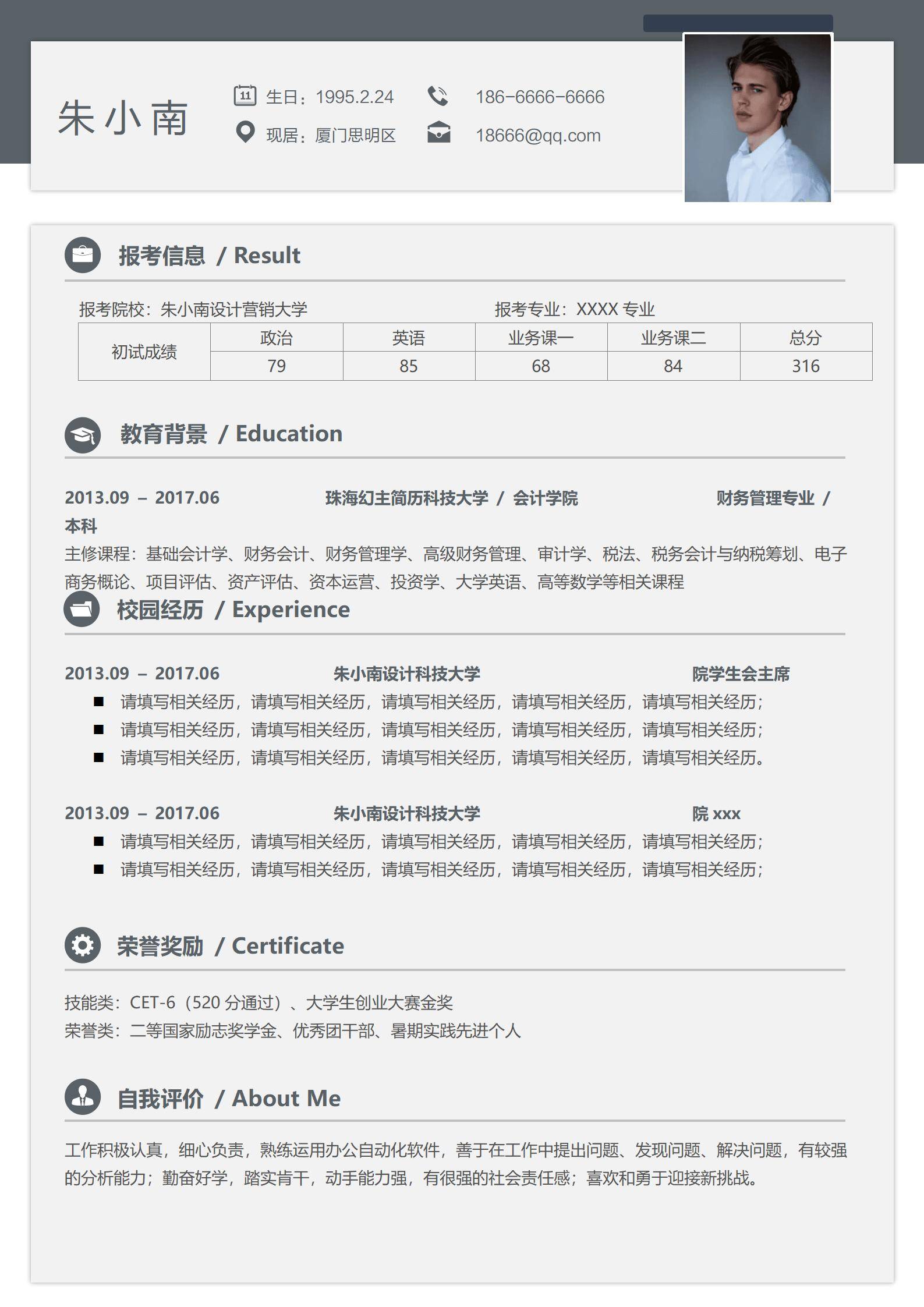Click the total score cell 316

pyautogui.click(x=805, y=366)
